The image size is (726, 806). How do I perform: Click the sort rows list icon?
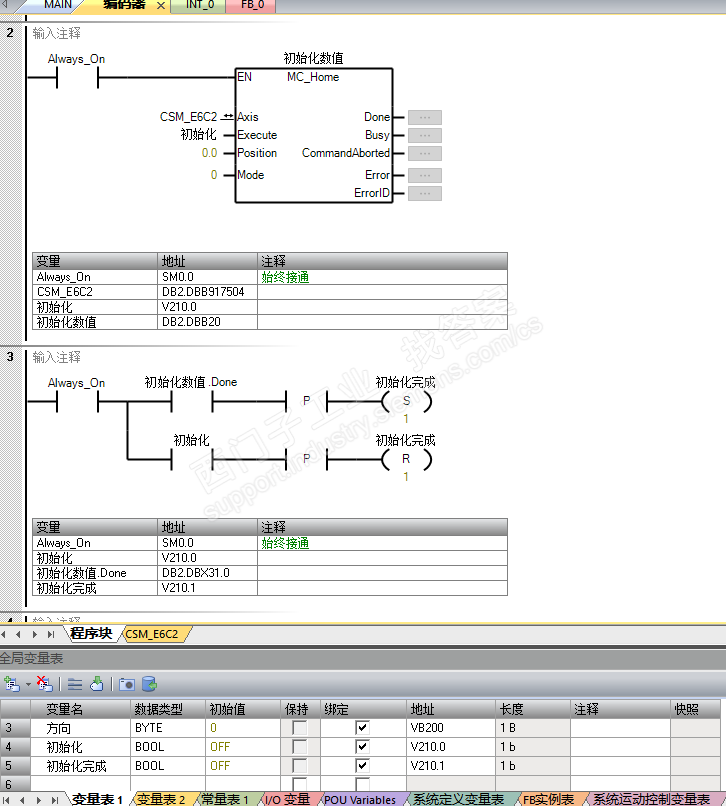(x=75, y=684)
